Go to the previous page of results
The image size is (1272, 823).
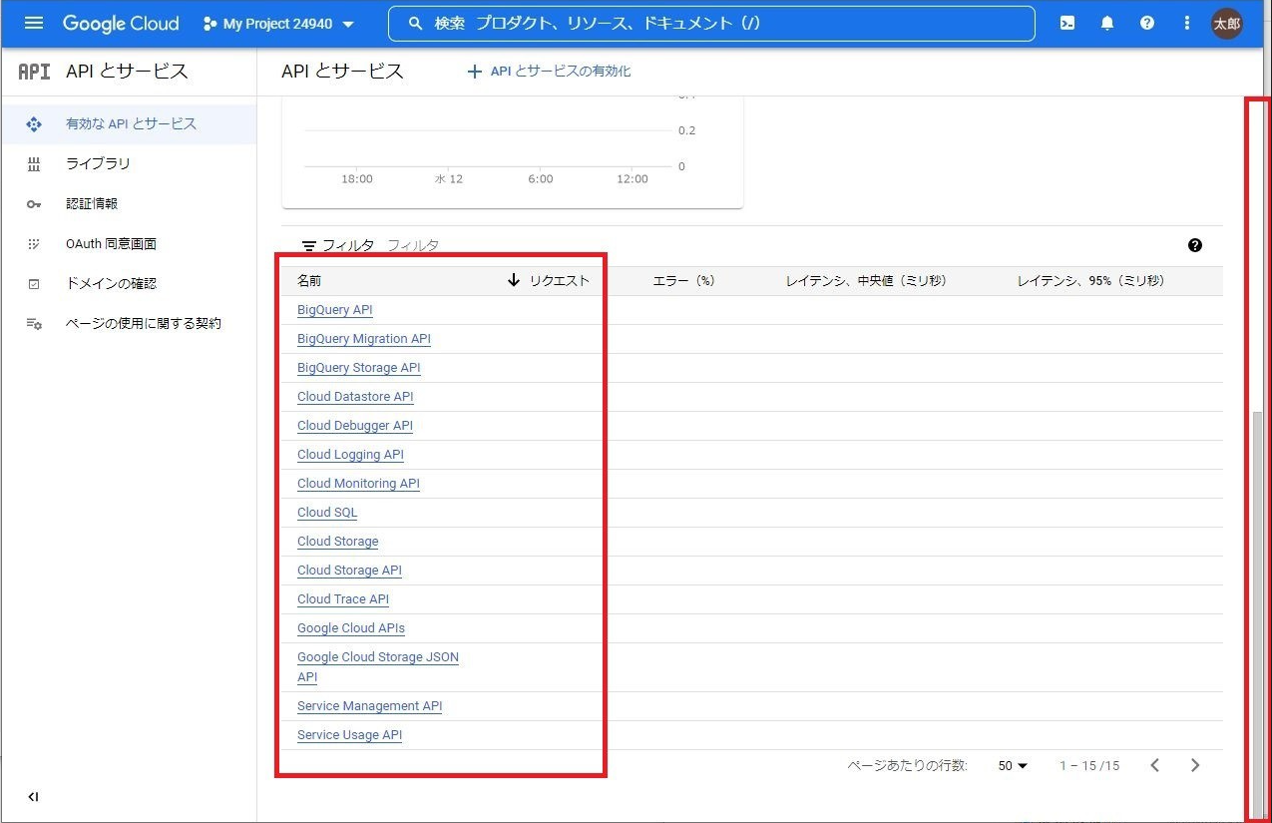click(x=1155, y=765)
